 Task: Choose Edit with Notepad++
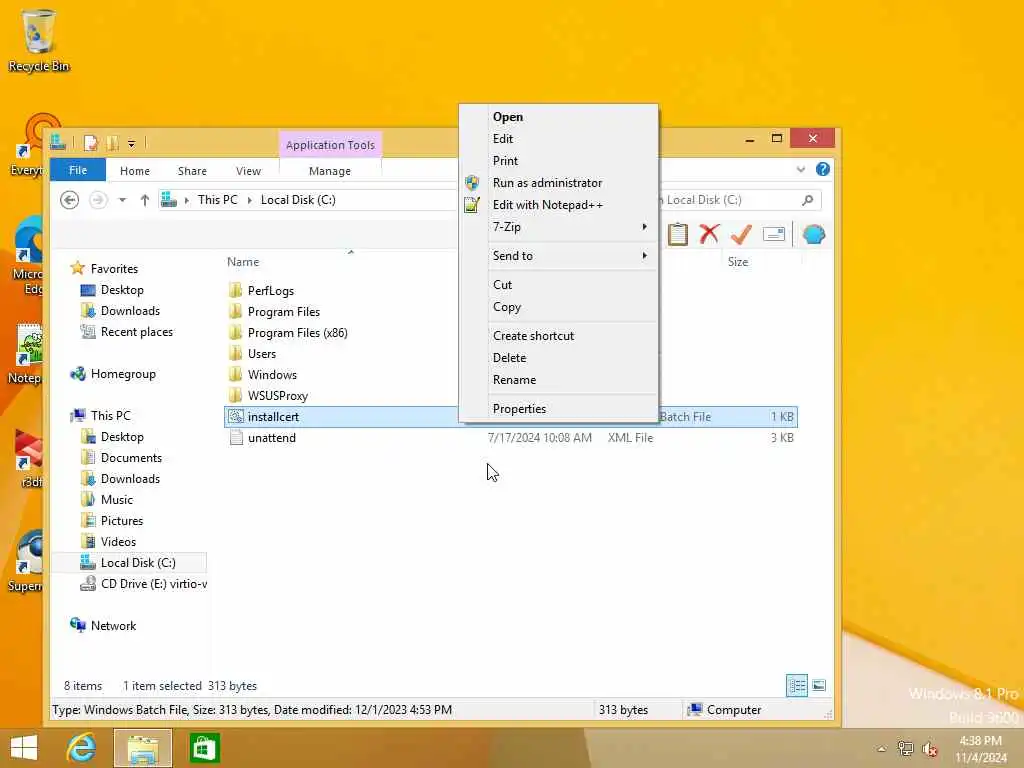tap(558, 205)
